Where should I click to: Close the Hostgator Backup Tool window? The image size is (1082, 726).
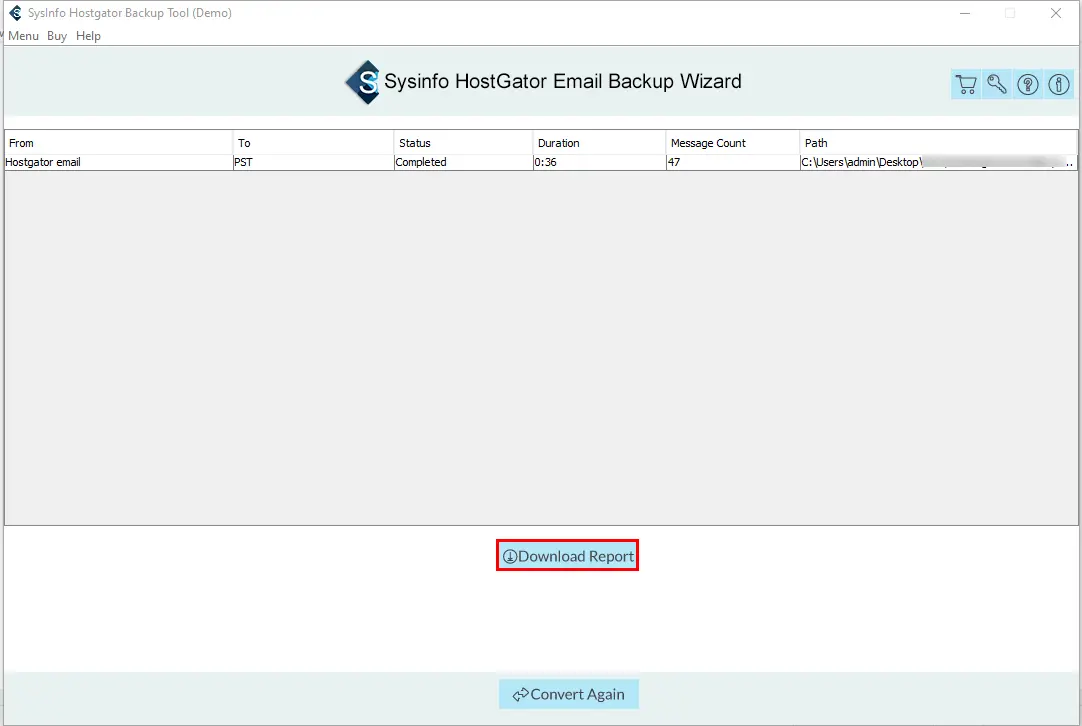click(1056, 13)
